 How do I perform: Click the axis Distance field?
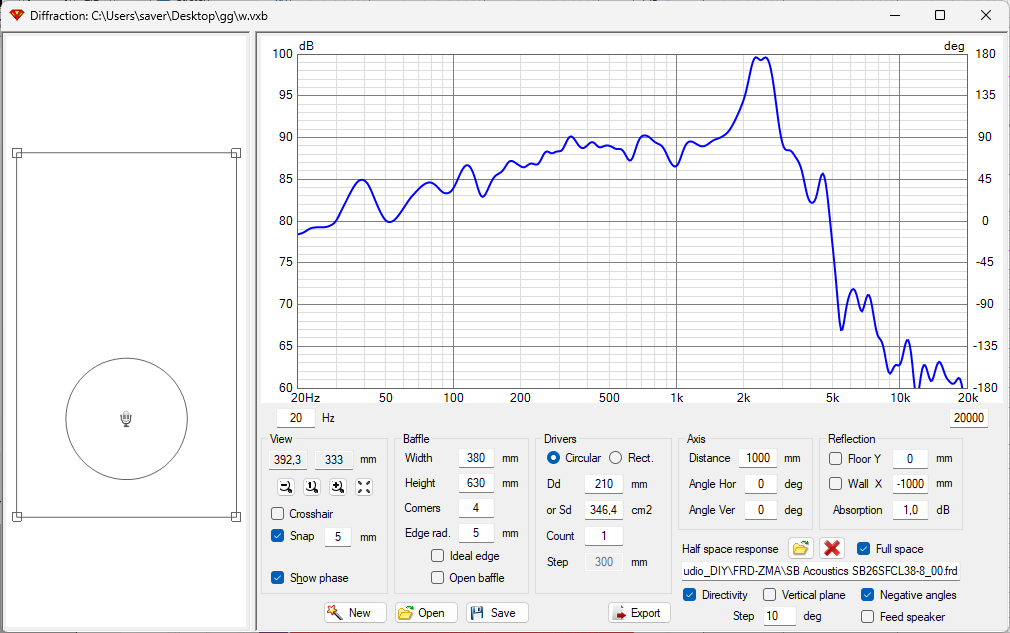pyautogui.click(x=758, y=458)
